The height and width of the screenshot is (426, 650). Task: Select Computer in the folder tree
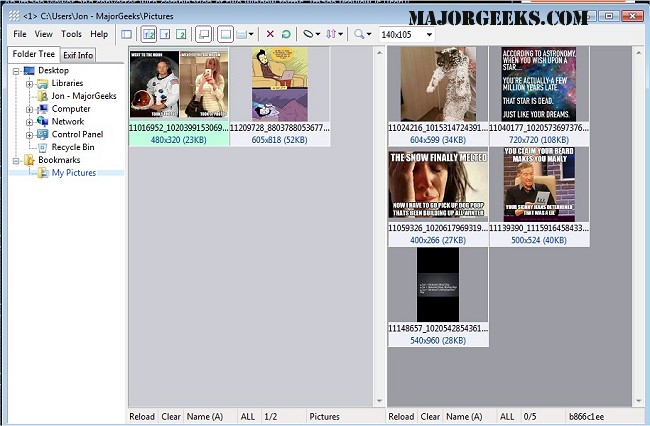71,109
